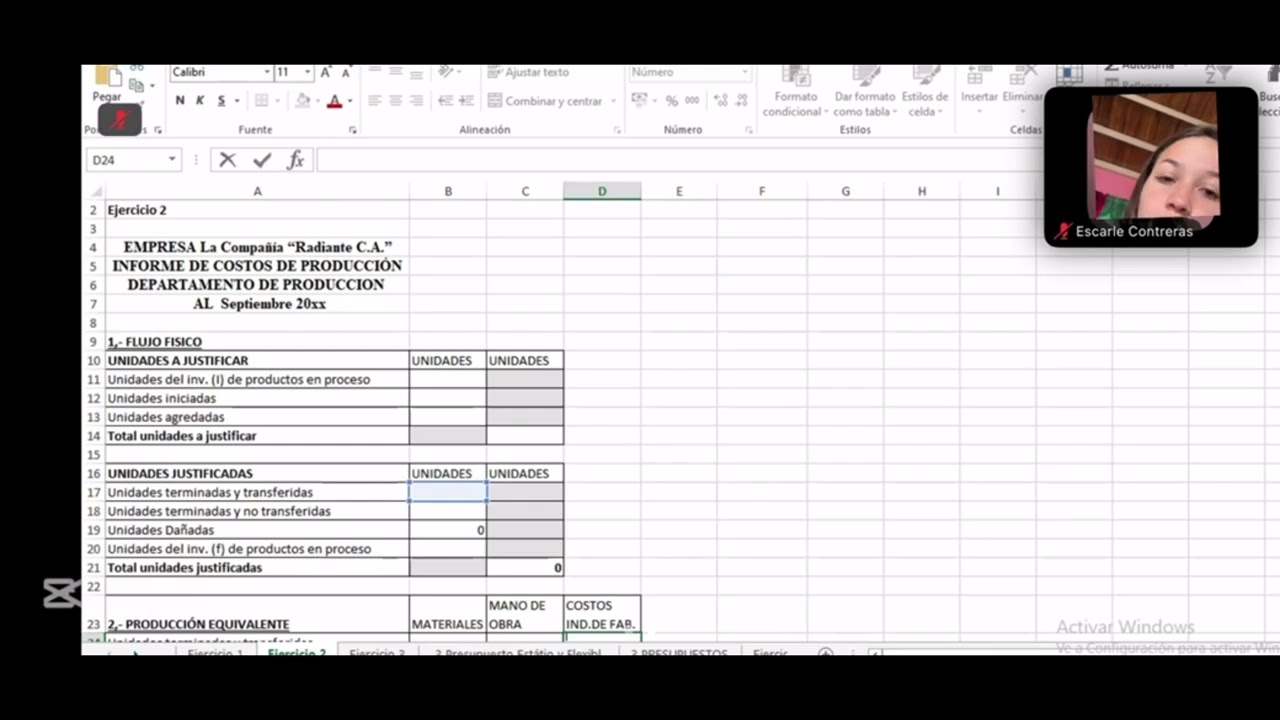The width and height of the screenshot is (1280, 720).
Task: Click the insert function fx icon
Action: tap(295, 160)
